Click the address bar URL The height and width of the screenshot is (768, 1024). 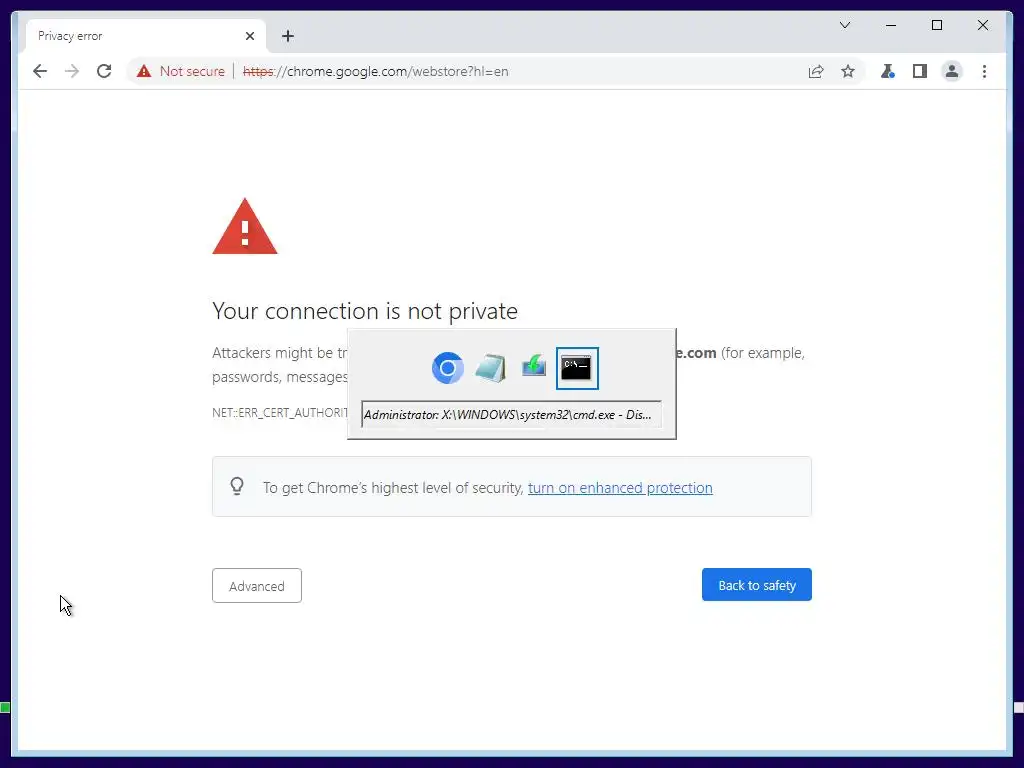pyautogui.click(x=376, y=71)
